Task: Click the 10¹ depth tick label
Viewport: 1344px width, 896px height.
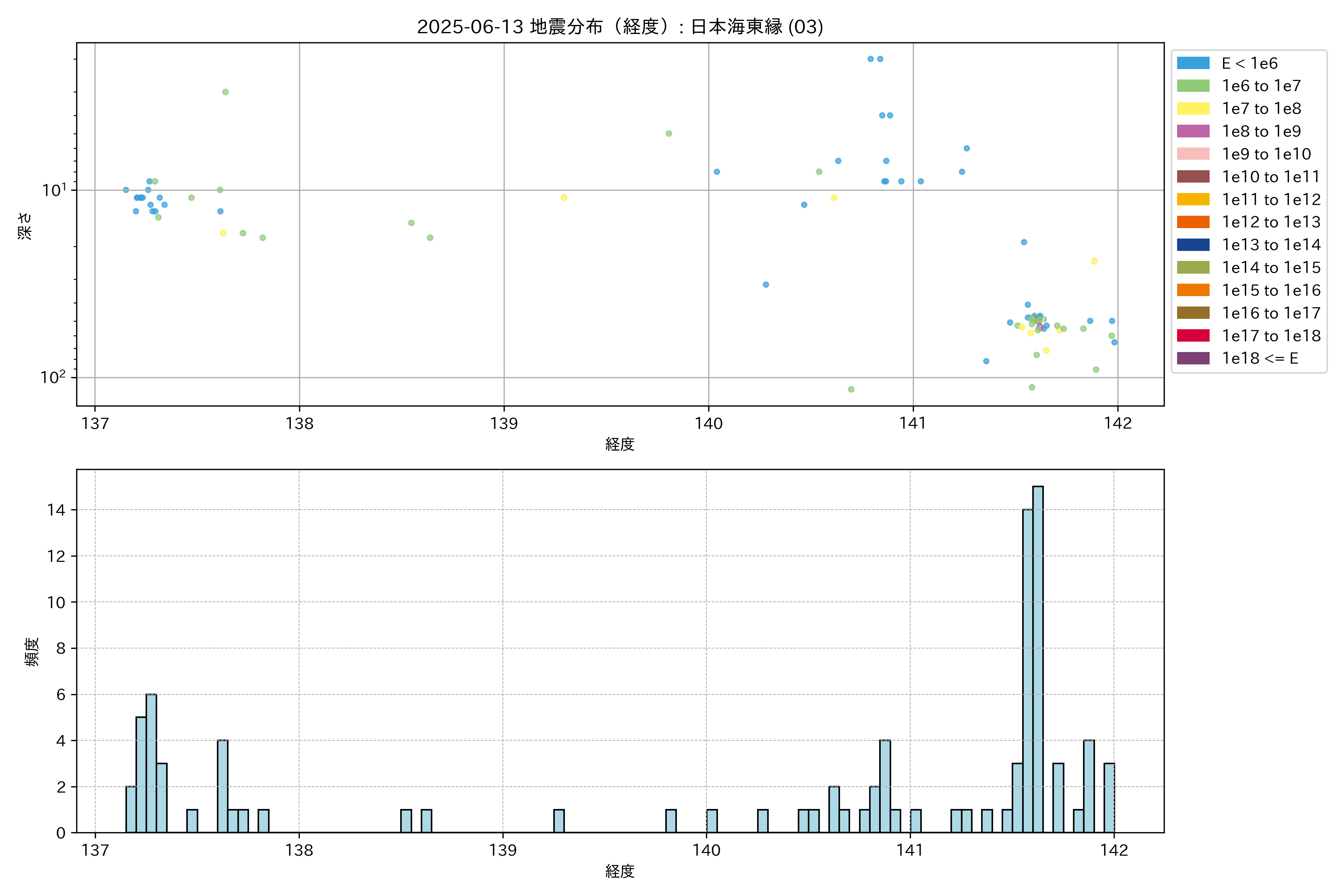Action: (54, 190)
